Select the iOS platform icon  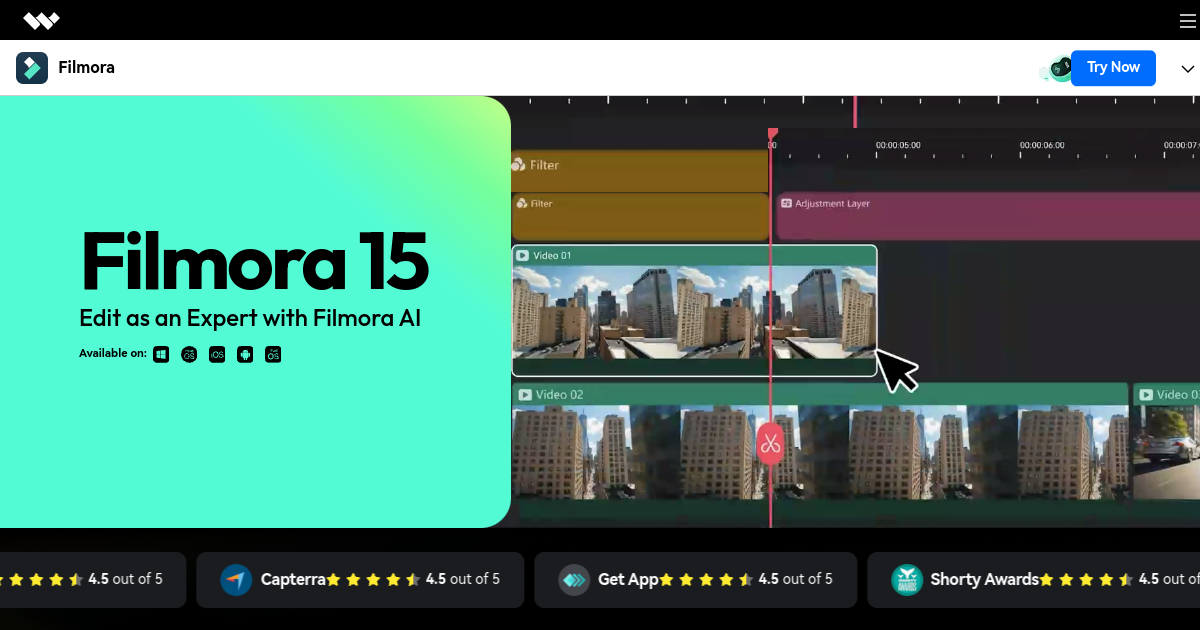click(x=217, y=354)
